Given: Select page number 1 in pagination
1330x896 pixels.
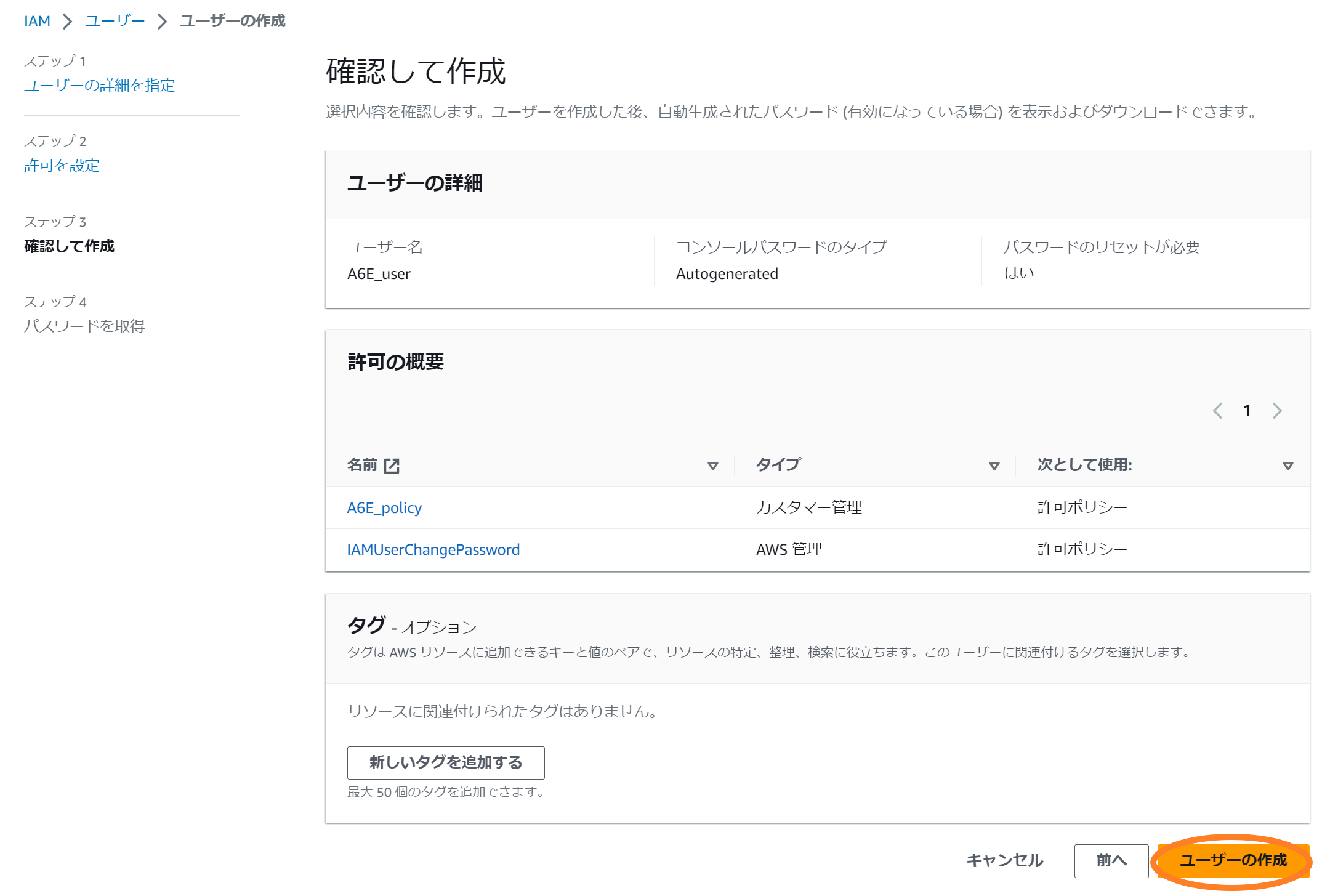Looking at the screenshot, I should coord(1247,411).
